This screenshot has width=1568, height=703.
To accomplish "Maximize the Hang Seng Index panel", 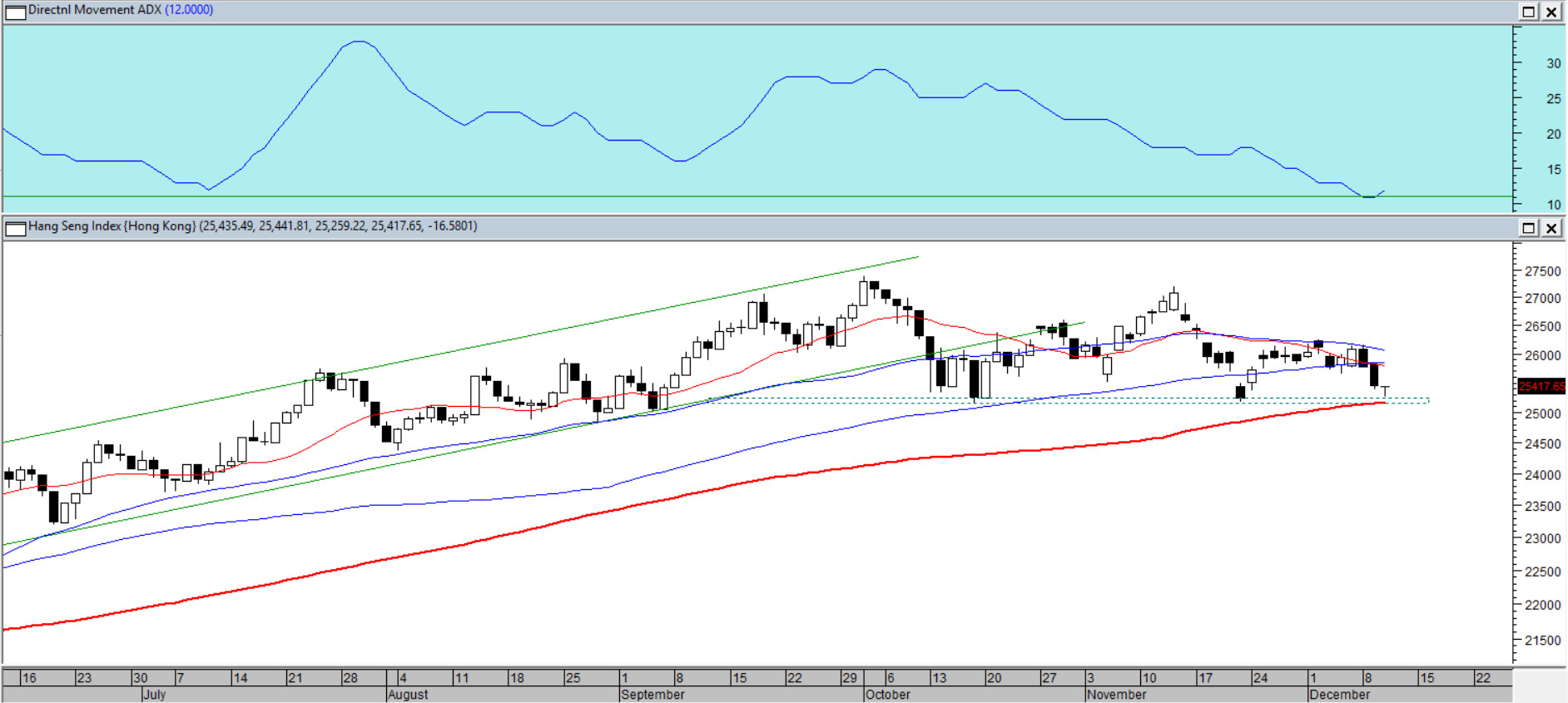I will [1529, 228].
